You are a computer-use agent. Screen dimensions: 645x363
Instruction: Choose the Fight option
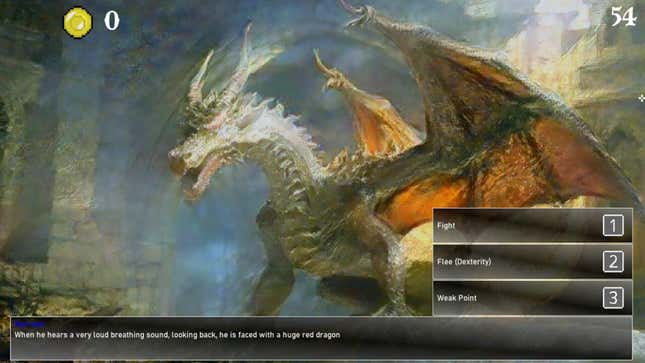pyautogui.click(x=532, y=225)
